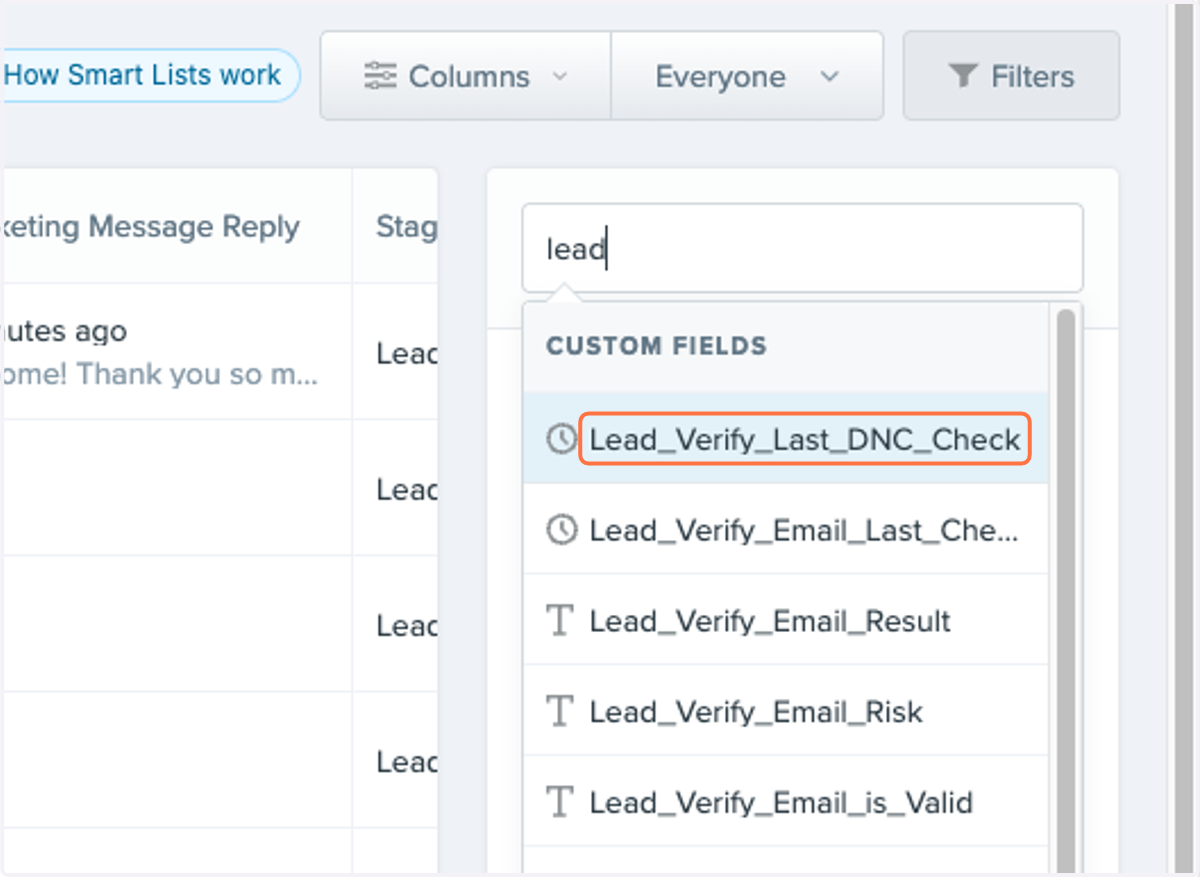Click the Columns dropdown chevron
Screen dimensions: 1200x877
[x=561, y=77]
